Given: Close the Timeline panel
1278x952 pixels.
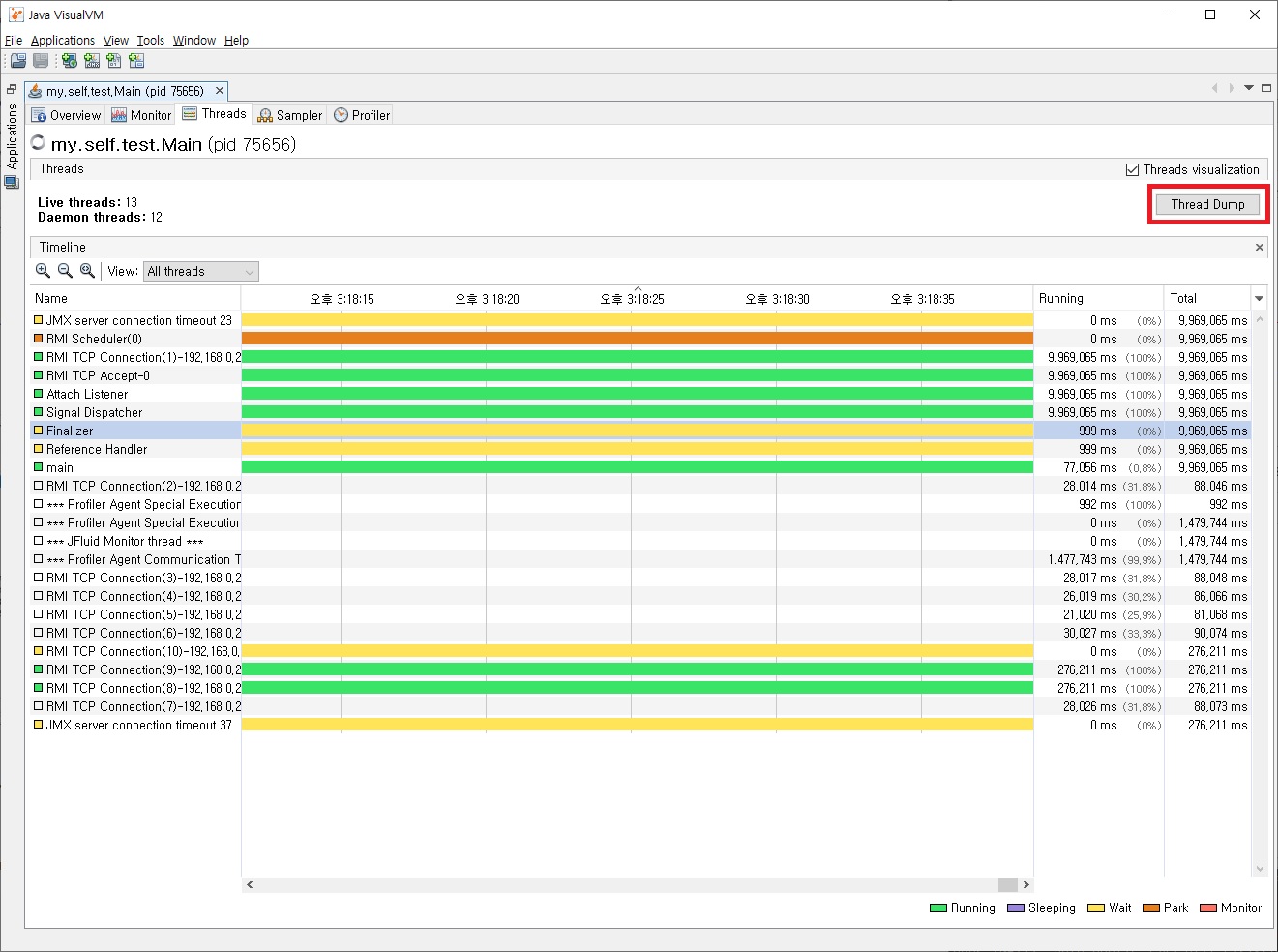Looking at the screenshot, I should (1260, 248).
